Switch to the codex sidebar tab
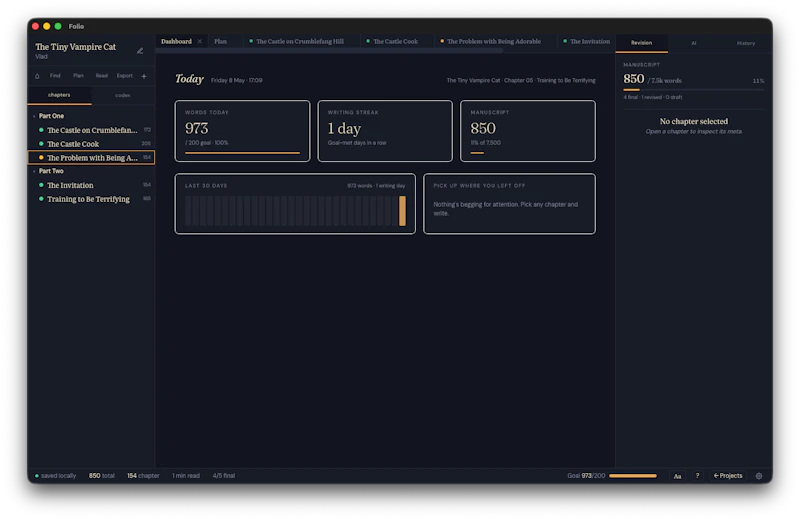Screen dimensions: 800x520 (122, 95)
